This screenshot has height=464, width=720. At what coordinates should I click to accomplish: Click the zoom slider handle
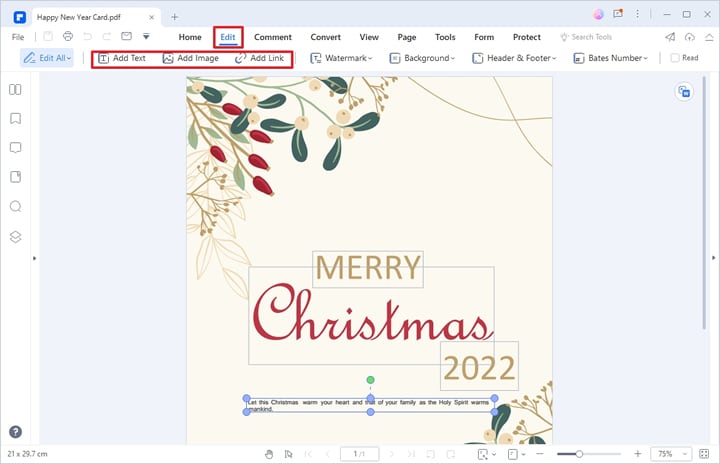[x=579, y=454]
